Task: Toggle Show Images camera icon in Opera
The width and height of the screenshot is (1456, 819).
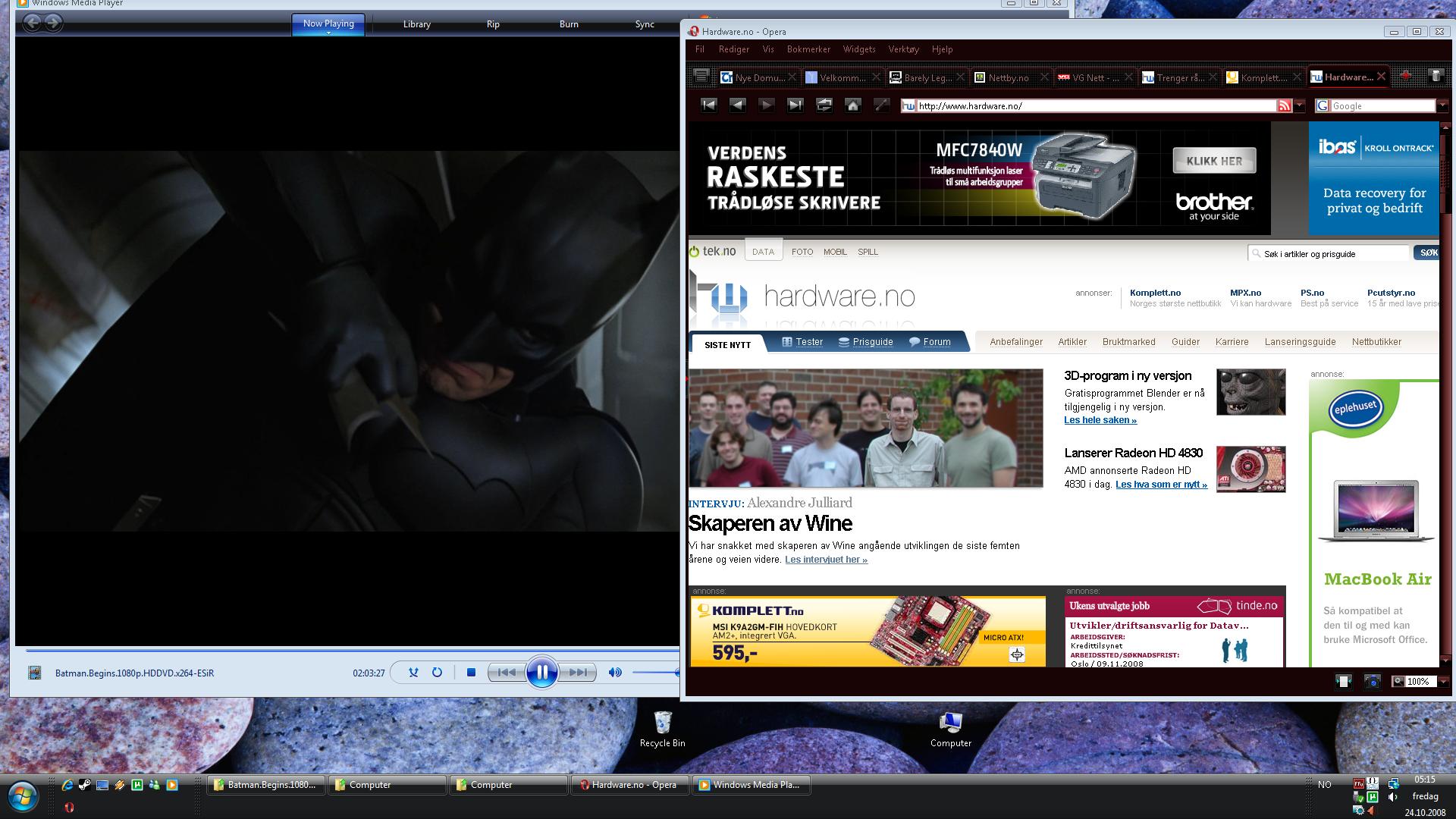Action: pyautogui.click(x=1372, y=681)
